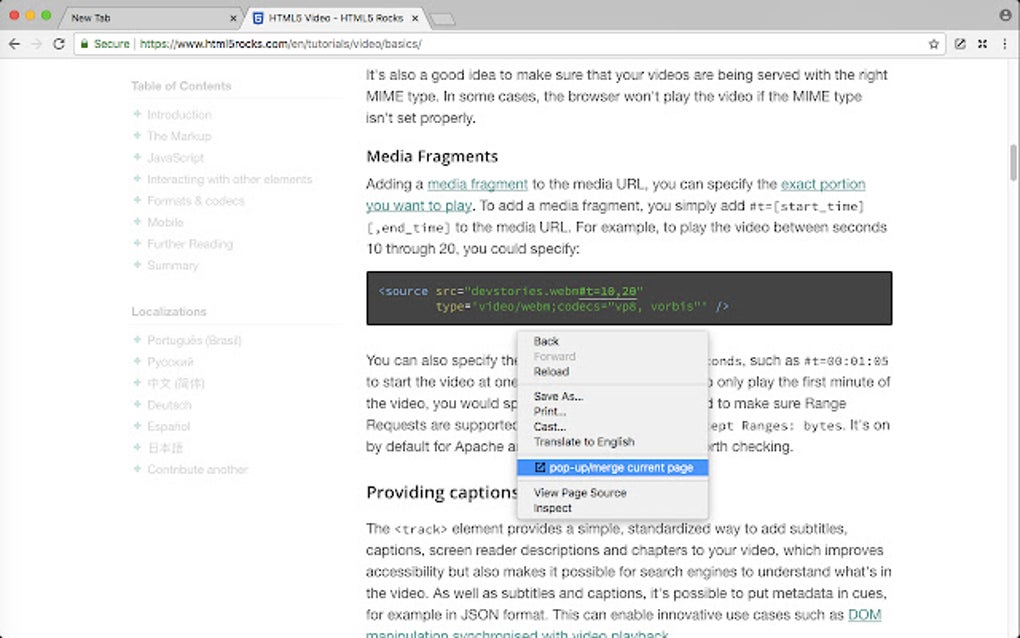Choose View Page Source from context menu

pyautogui.click(x=580, y=493)
